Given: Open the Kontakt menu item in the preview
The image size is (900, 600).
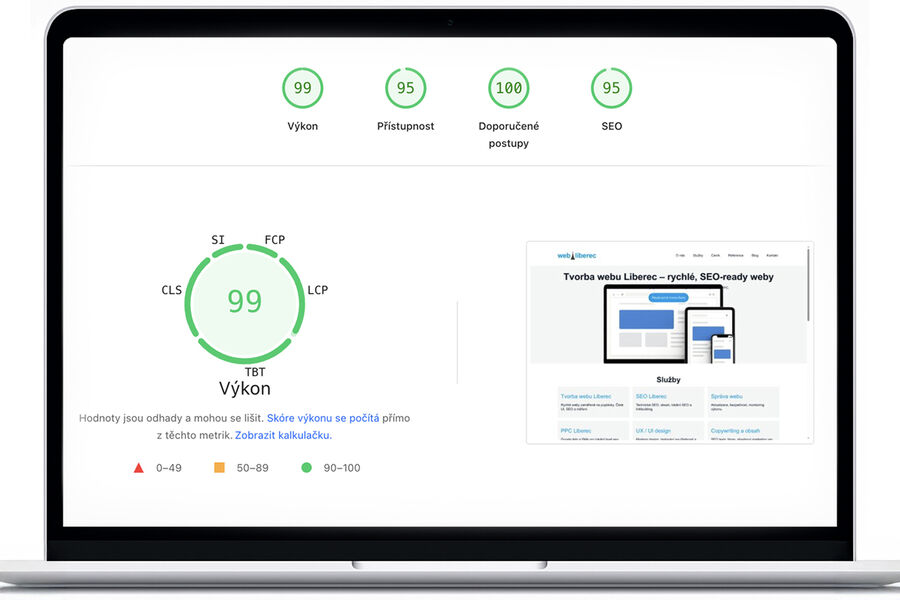Looking at the screenshot, I should pyautogui.click(x=772, y=255).
